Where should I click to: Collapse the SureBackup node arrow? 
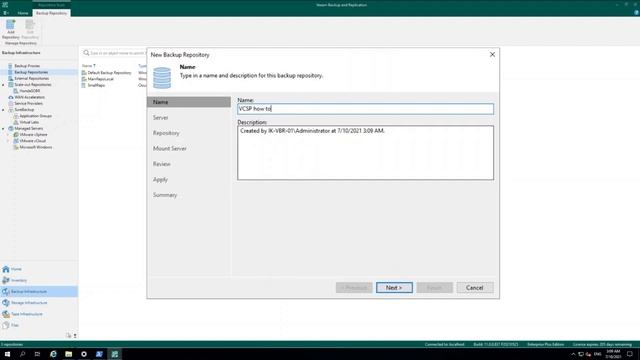pos(3,109)
